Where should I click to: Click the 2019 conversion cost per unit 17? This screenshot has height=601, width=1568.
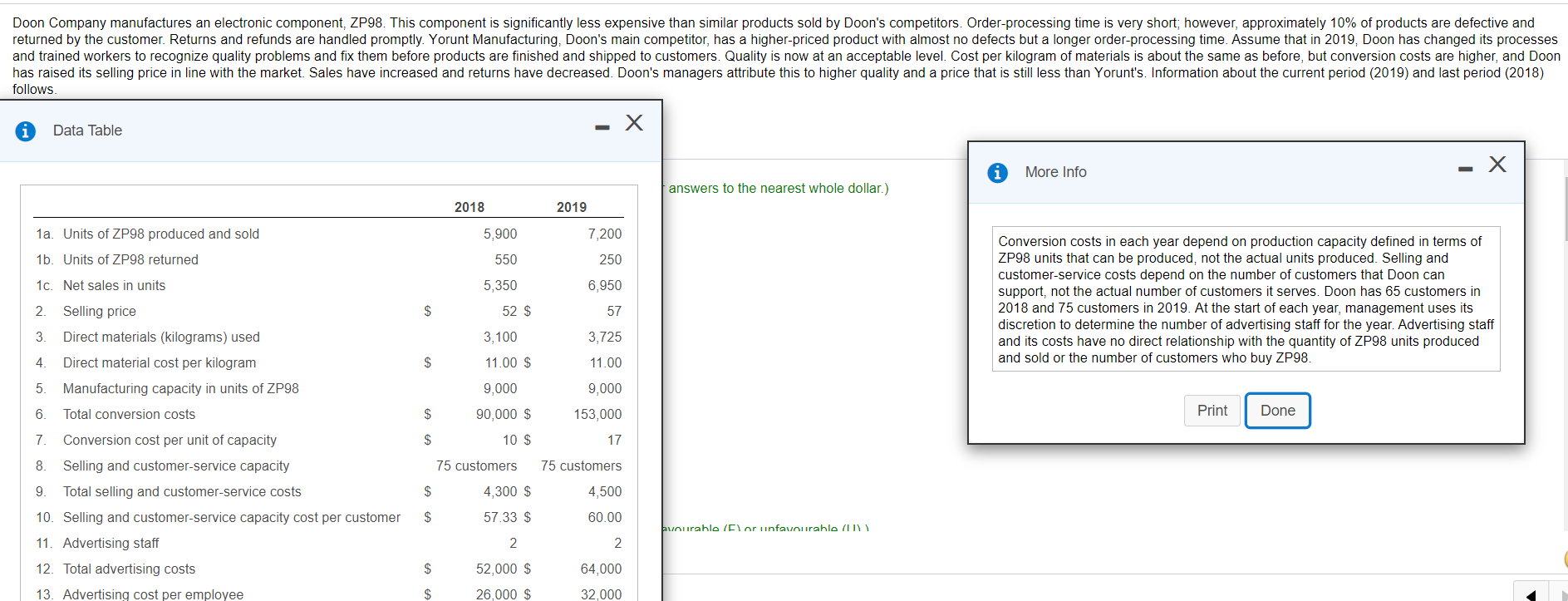[x=614, y=441]
